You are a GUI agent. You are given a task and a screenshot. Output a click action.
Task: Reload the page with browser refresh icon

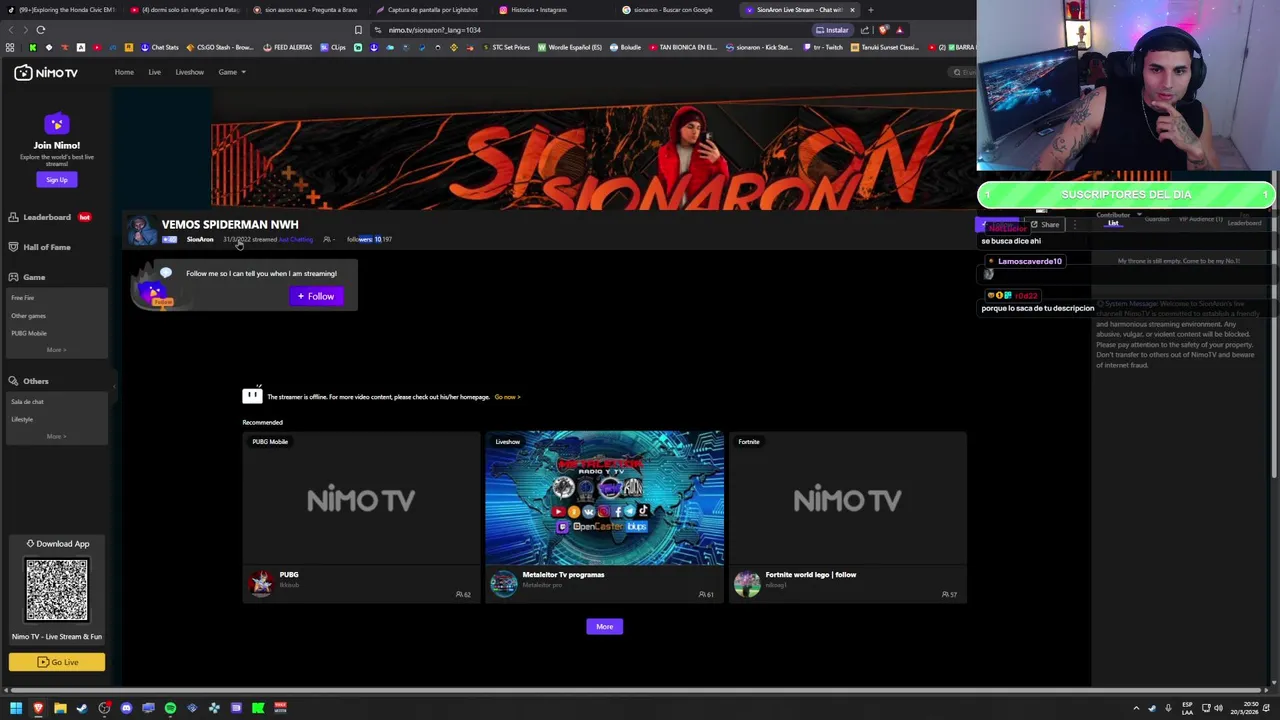tap(40, 30)
